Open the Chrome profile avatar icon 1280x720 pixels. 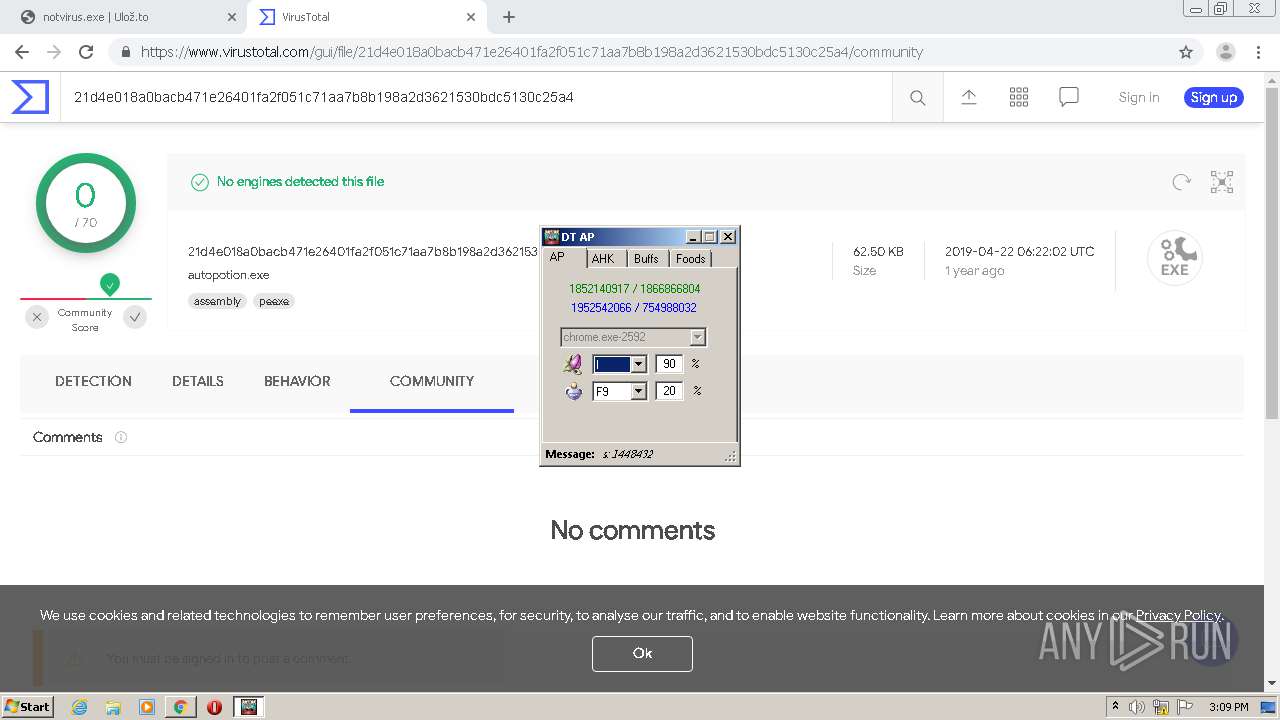coord(1225,52)
